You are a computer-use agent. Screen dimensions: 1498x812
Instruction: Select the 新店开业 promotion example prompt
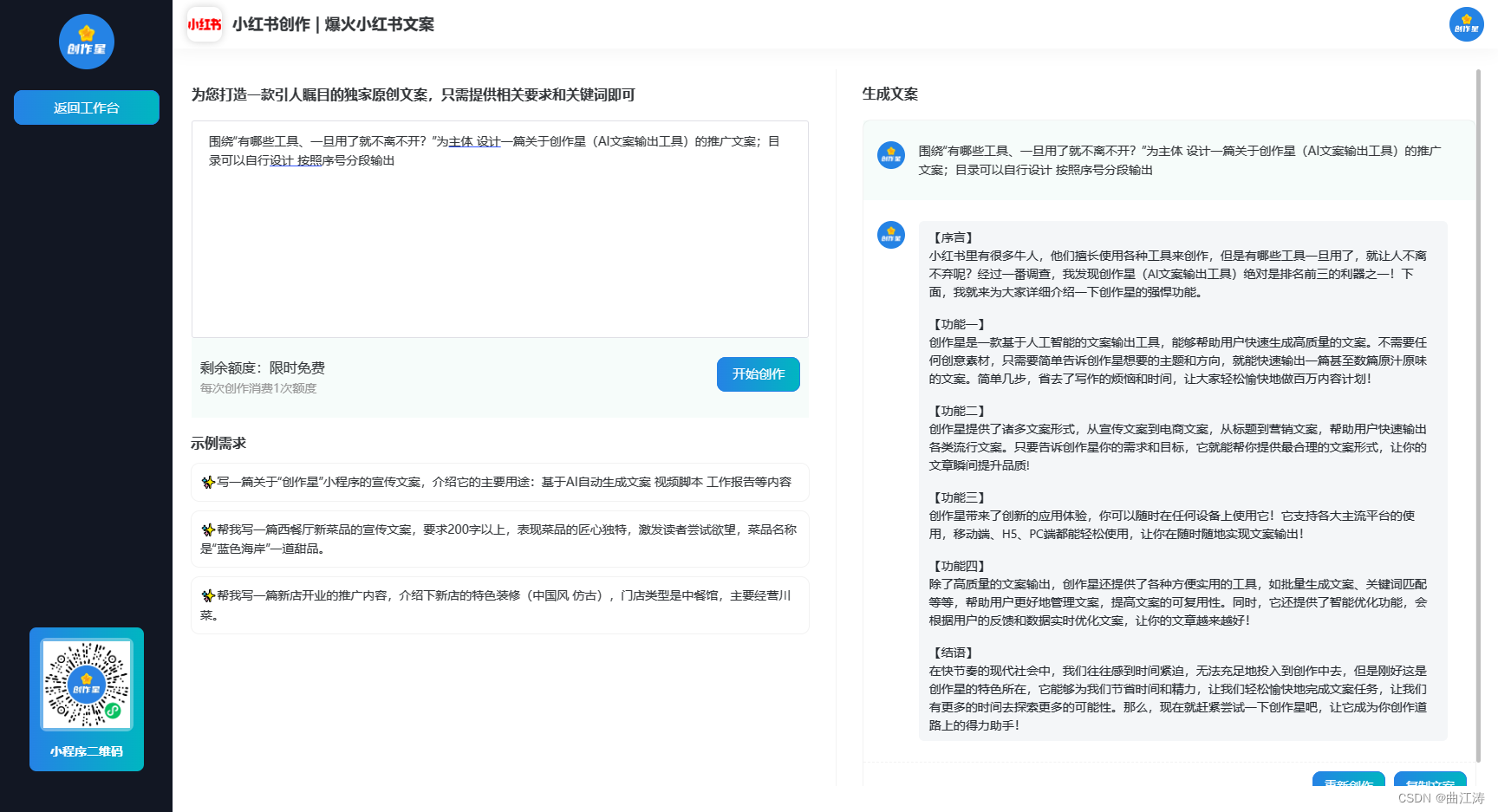point(500,605)
